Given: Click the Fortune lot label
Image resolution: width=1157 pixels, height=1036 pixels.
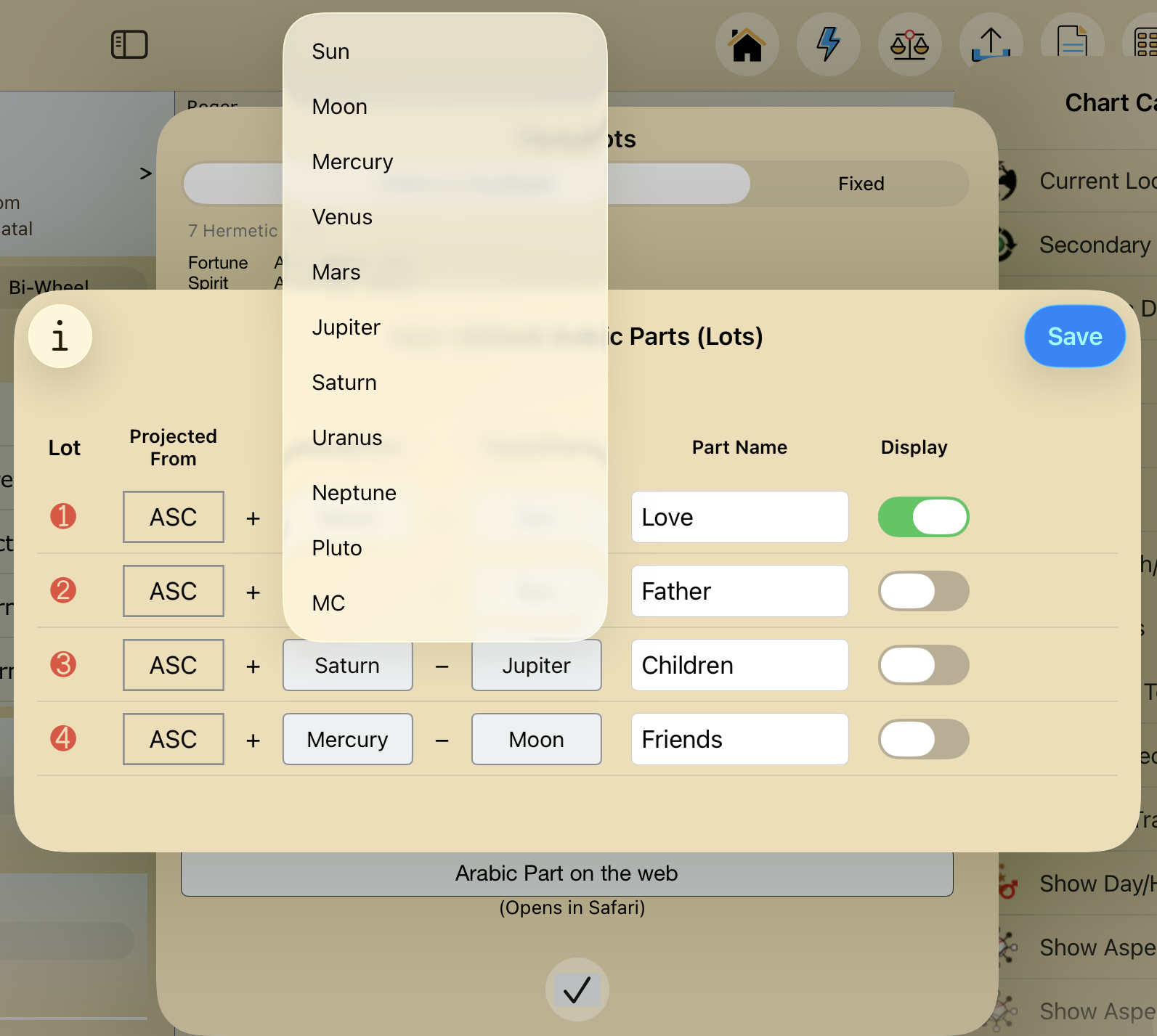Looking at the screenshot, I should coord(218,263).
